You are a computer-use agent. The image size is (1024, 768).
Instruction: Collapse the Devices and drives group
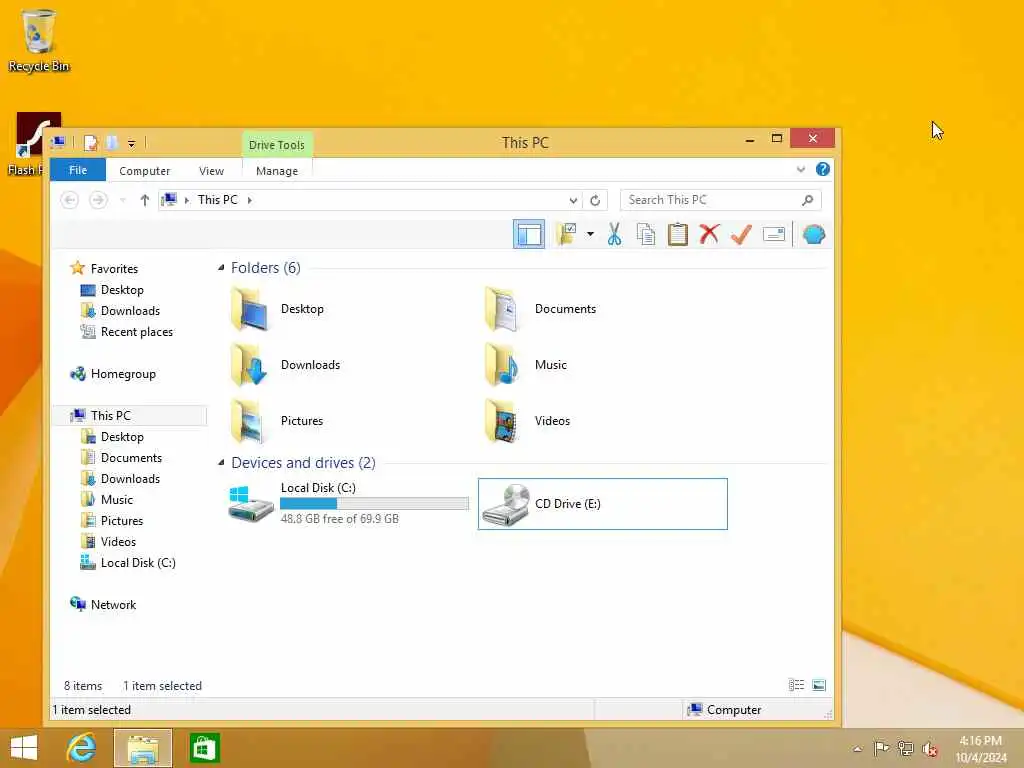[x=221, y=462]
